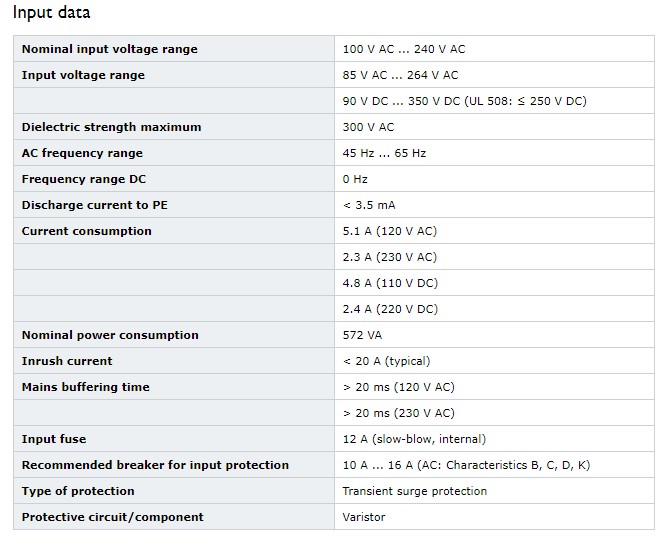Click the Inrush current label
This screenshot has height=545, width=669.
67,361
